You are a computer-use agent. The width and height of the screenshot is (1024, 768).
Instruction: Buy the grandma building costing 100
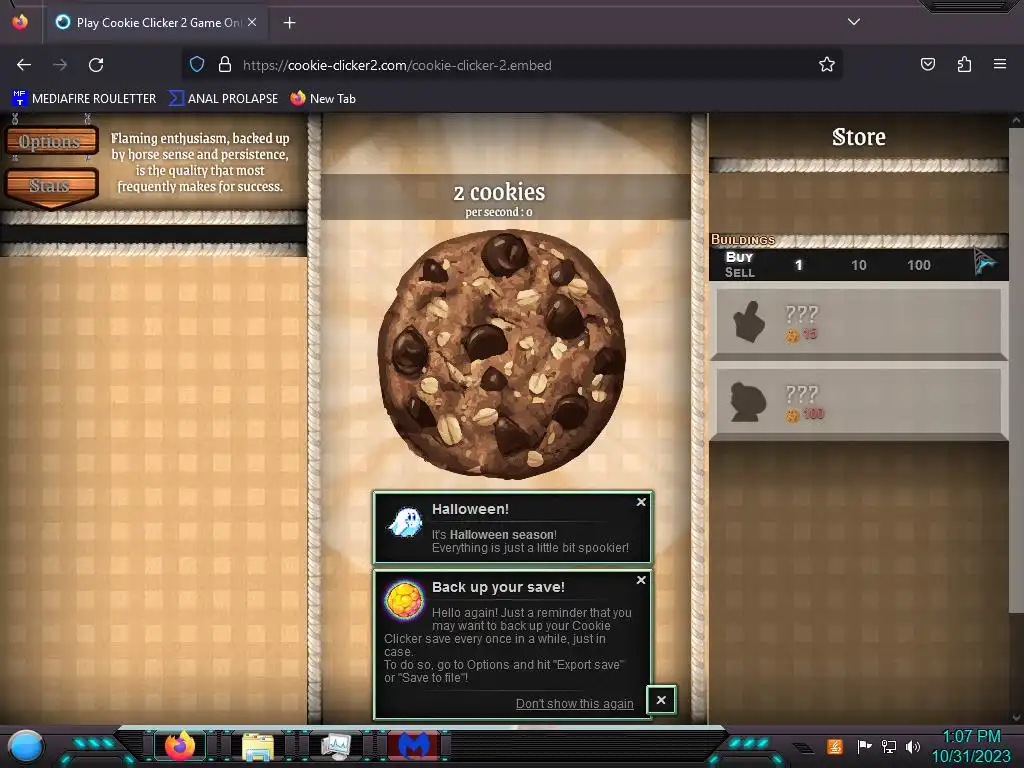[859, 403]
